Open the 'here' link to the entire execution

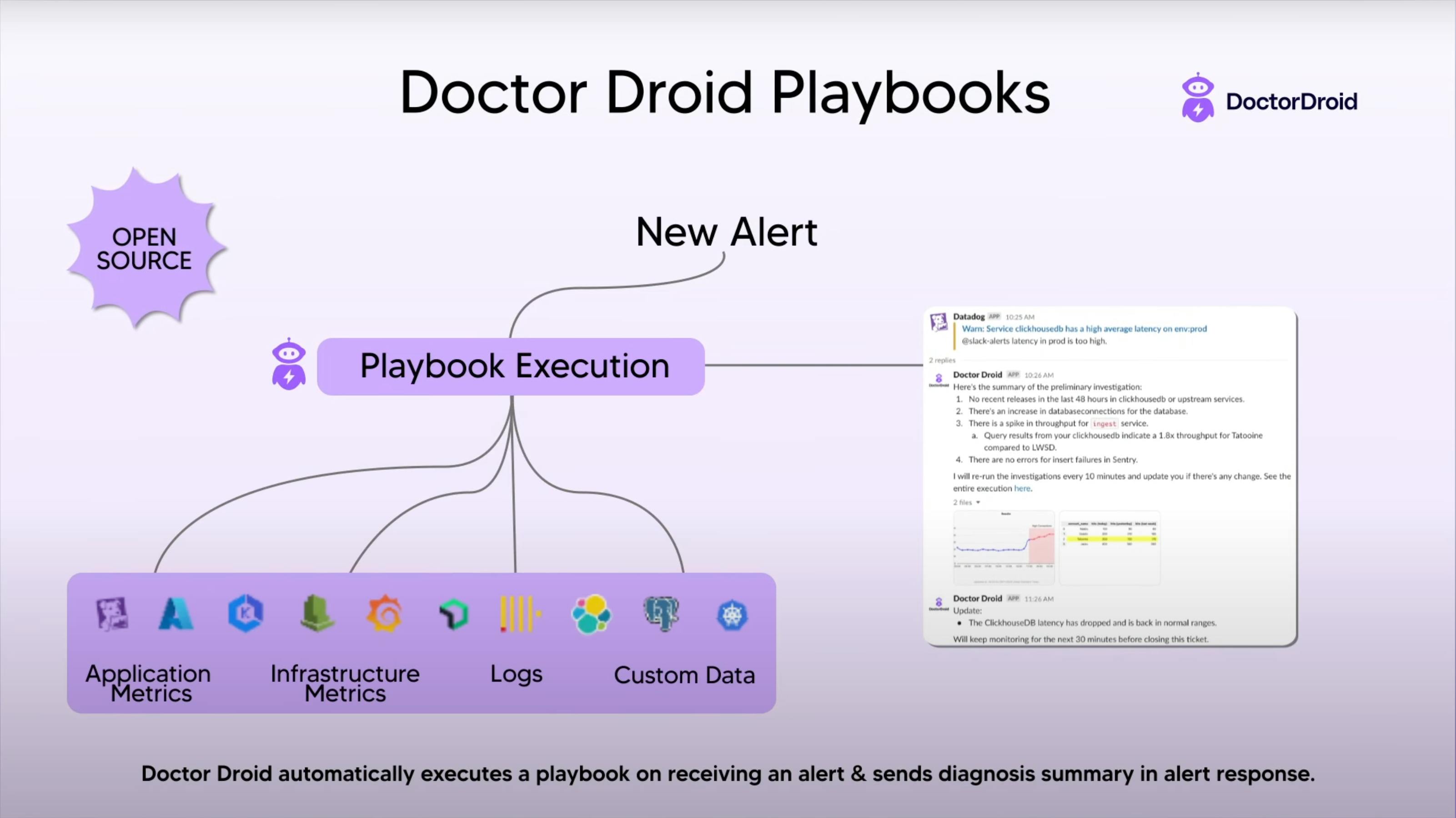[x=1022, y=489]
